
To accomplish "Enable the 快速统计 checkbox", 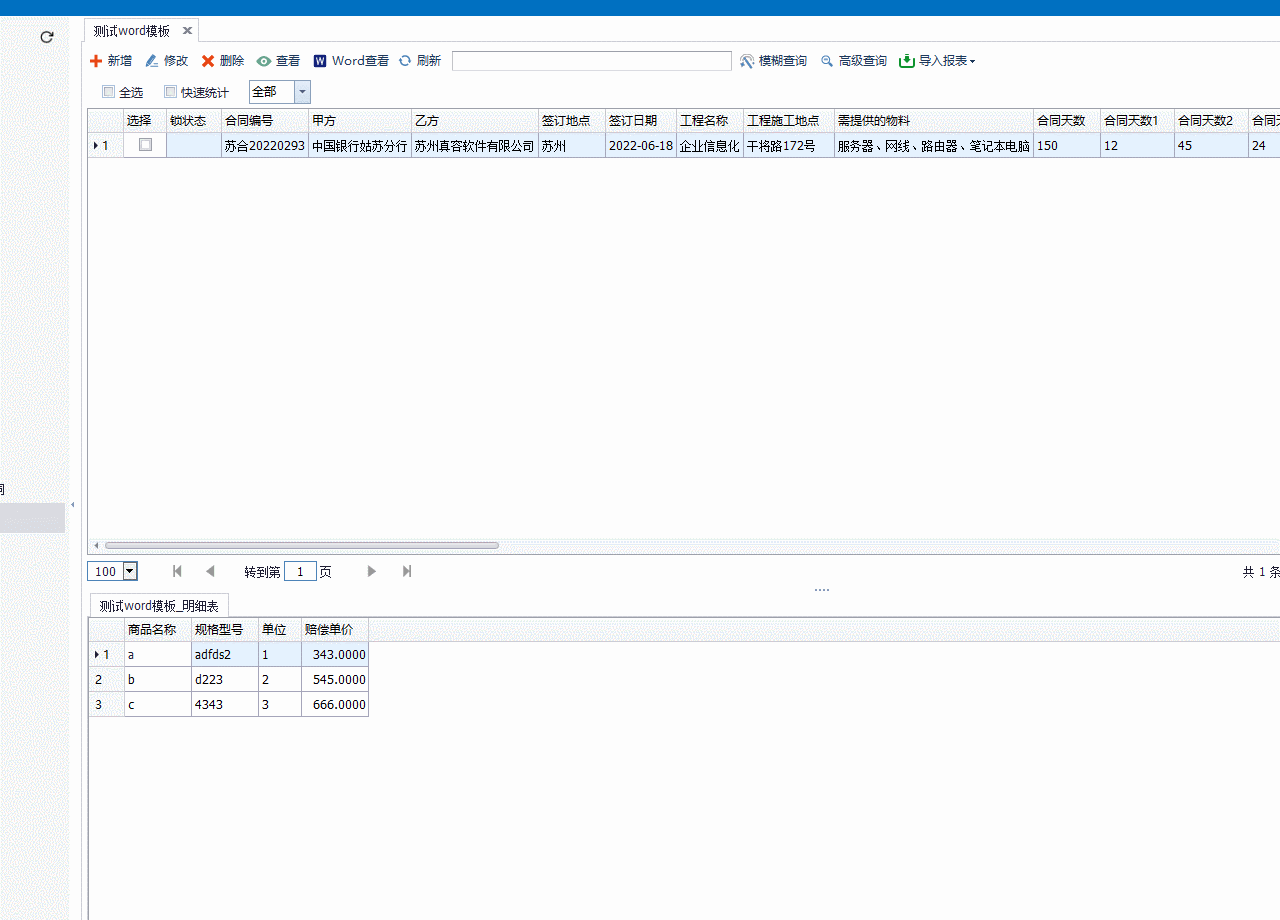I will [x=171, y=92].
